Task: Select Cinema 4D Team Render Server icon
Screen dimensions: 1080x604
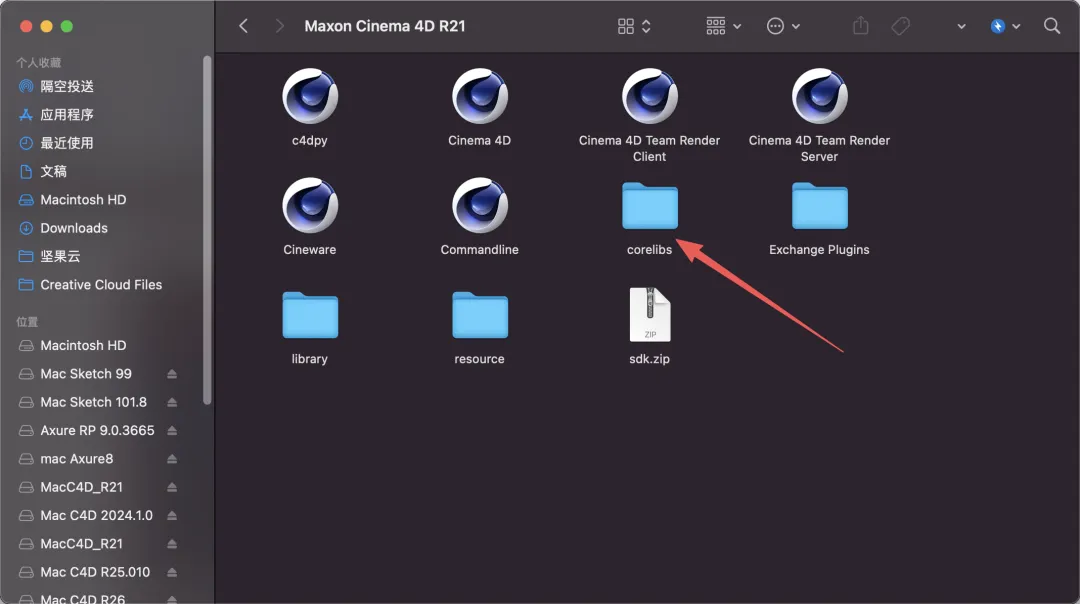Action: [x=819, y=96]
